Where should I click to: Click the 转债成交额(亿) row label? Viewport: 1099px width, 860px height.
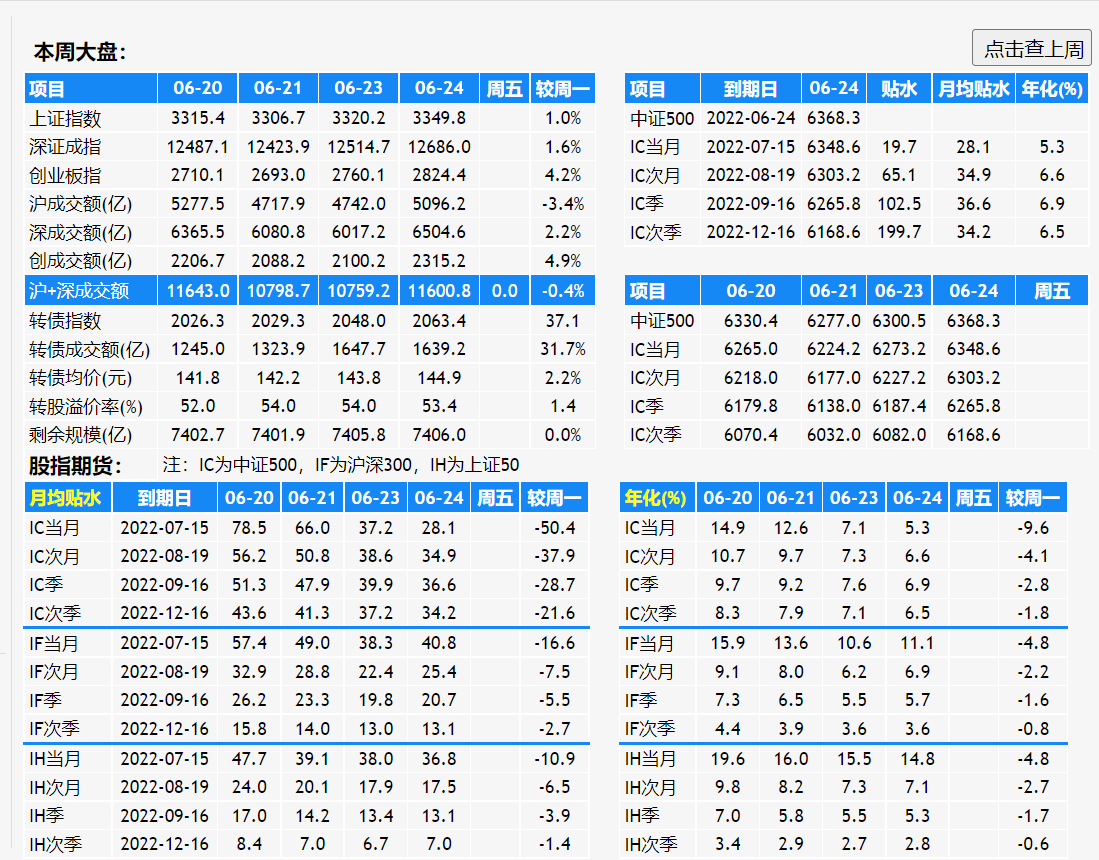tap(89, 349)
